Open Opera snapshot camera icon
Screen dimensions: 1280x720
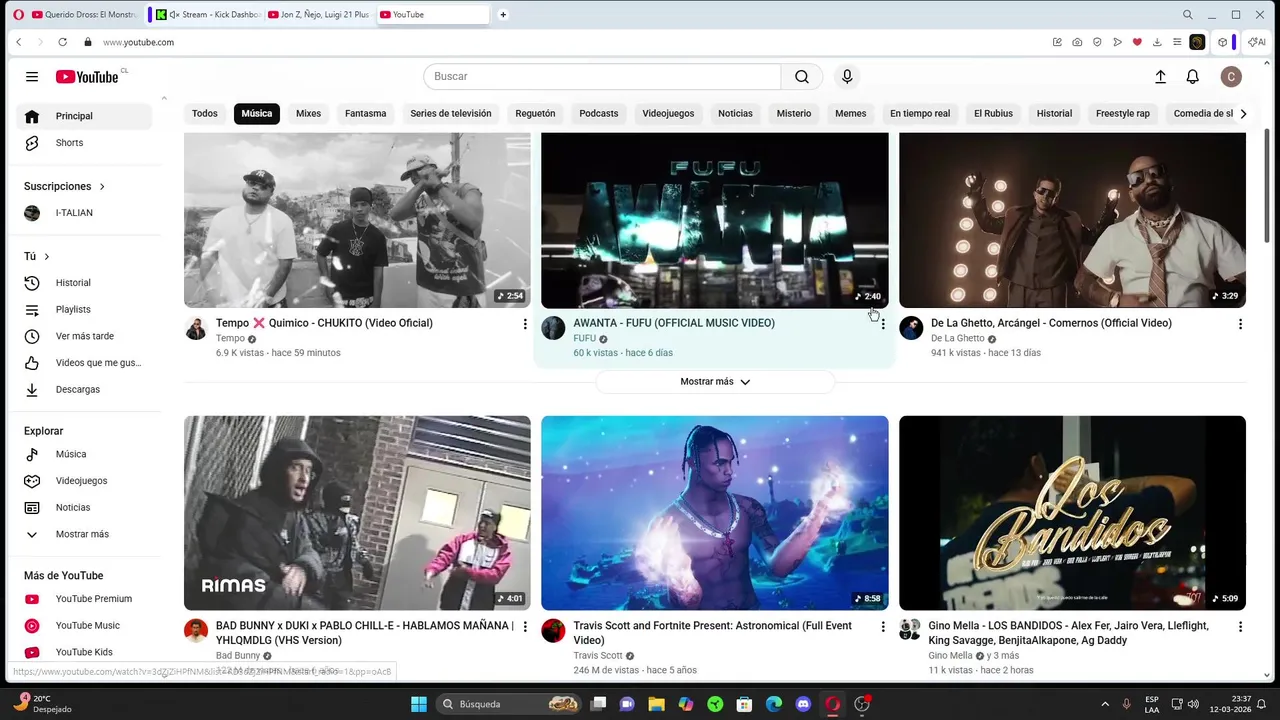(x=1077, y=42)
